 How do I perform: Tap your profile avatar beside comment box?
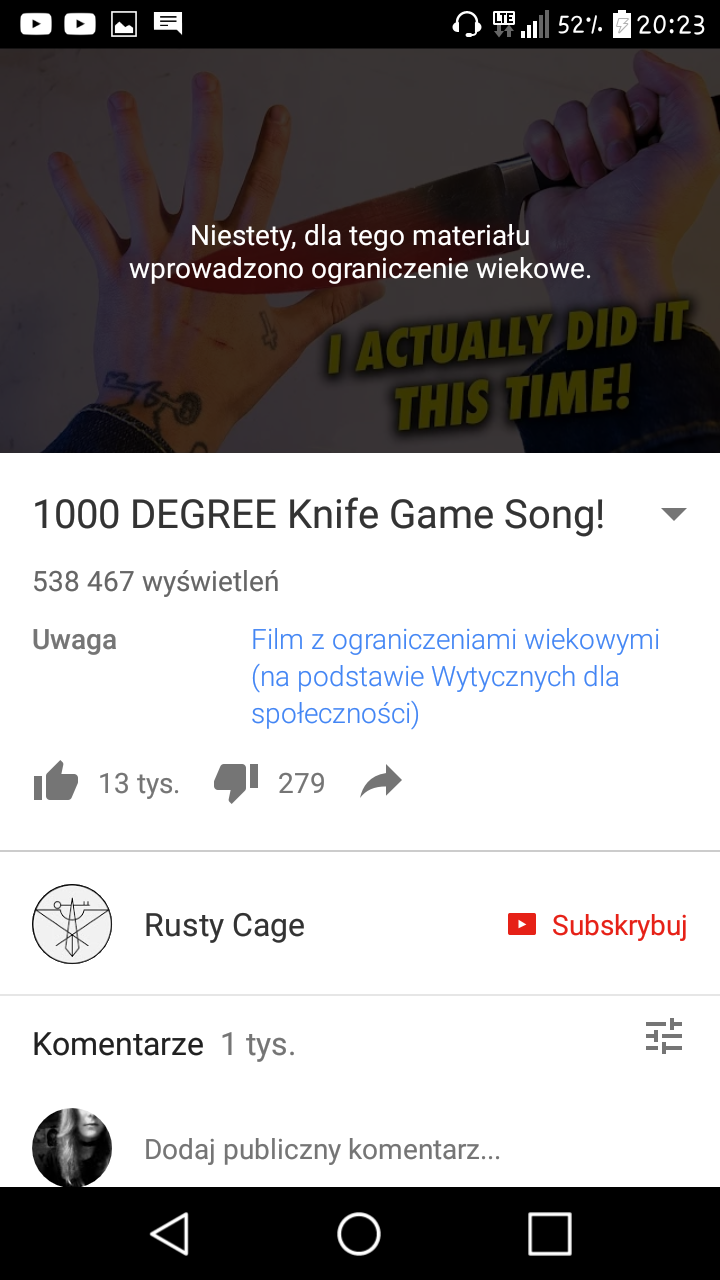click(72, 1147)
